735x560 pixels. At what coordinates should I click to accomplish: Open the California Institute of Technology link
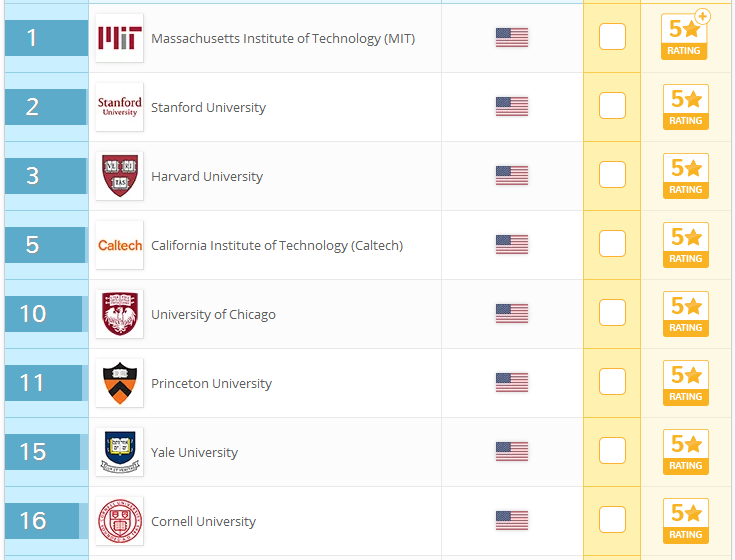pos(277,246)
